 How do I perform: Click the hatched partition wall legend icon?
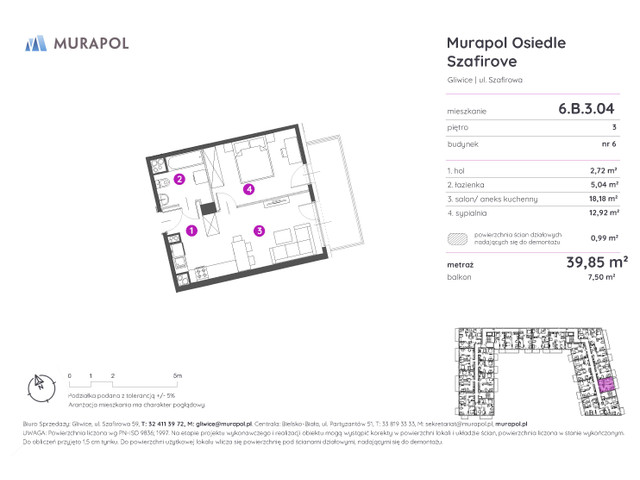point(460,239)
